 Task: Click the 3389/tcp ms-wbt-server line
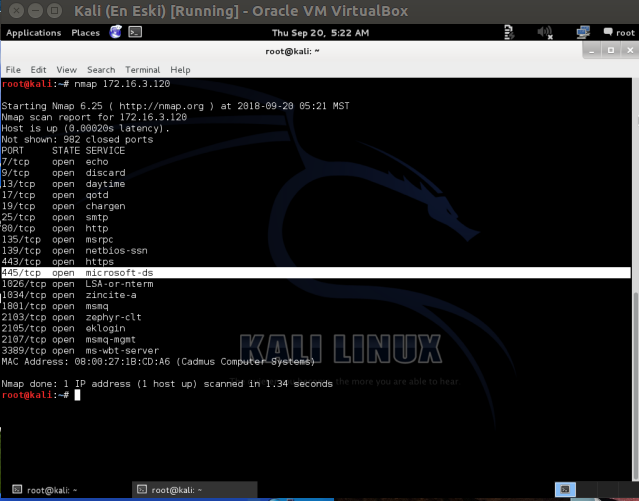[80, 351]
